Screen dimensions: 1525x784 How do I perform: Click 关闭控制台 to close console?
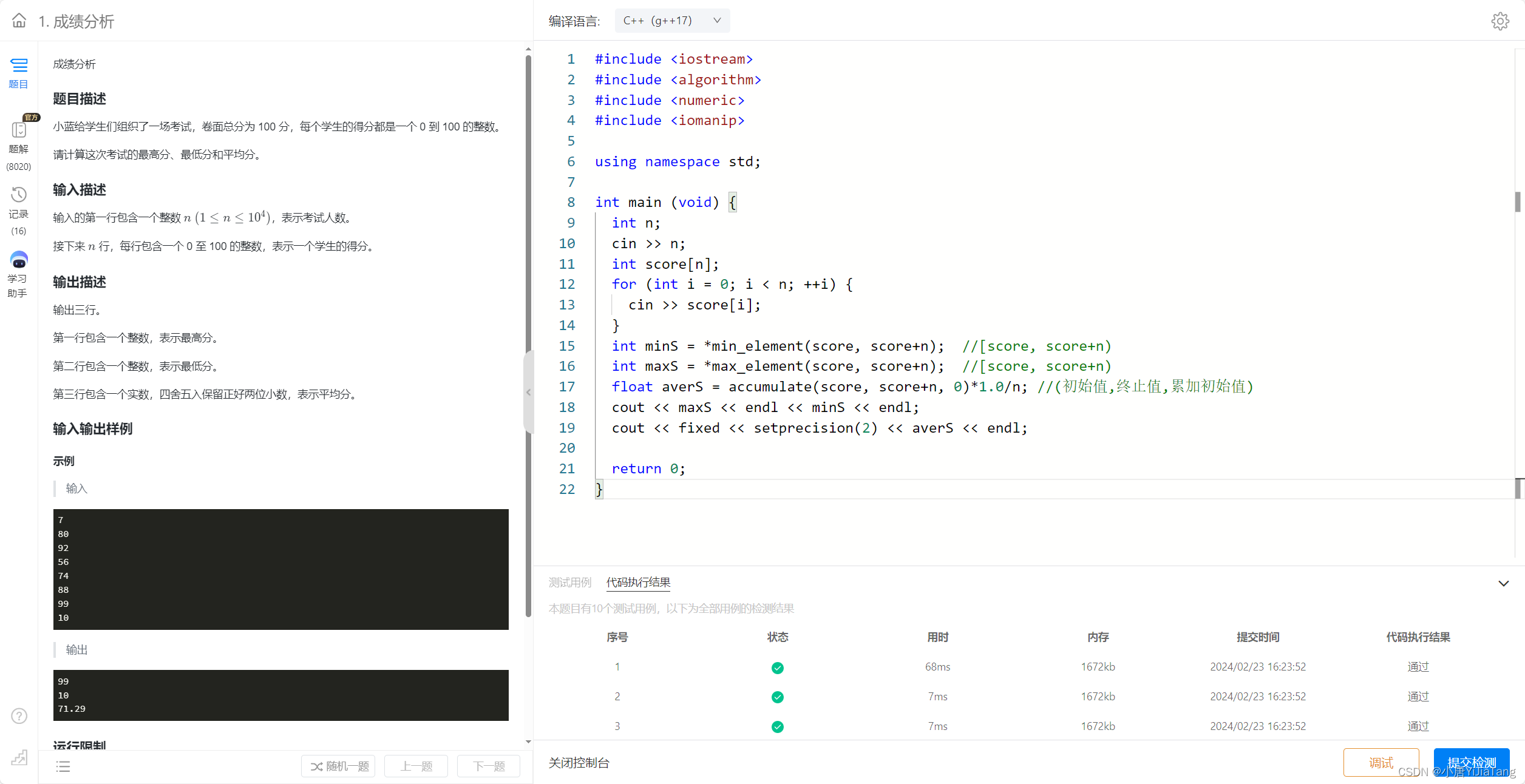pos(579,763)
